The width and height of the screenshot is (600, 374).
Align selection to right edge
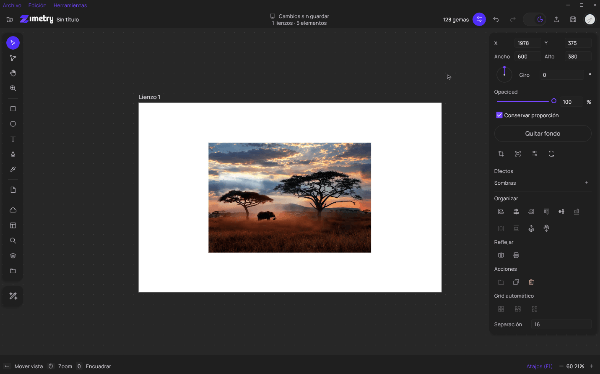point(531,212)
